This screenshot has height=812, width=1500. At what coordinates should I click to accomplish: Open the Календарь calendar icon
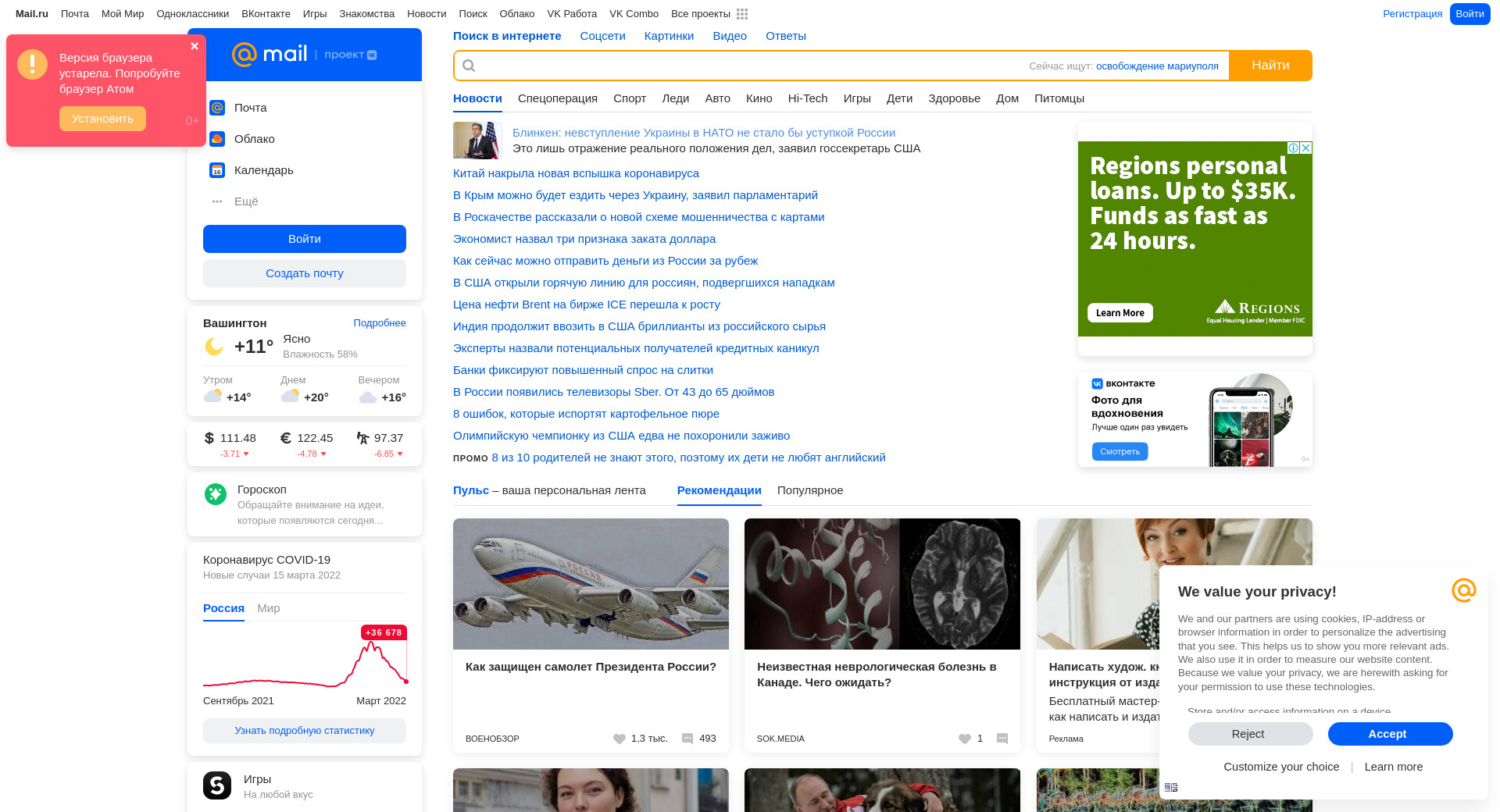coord(217,170)
